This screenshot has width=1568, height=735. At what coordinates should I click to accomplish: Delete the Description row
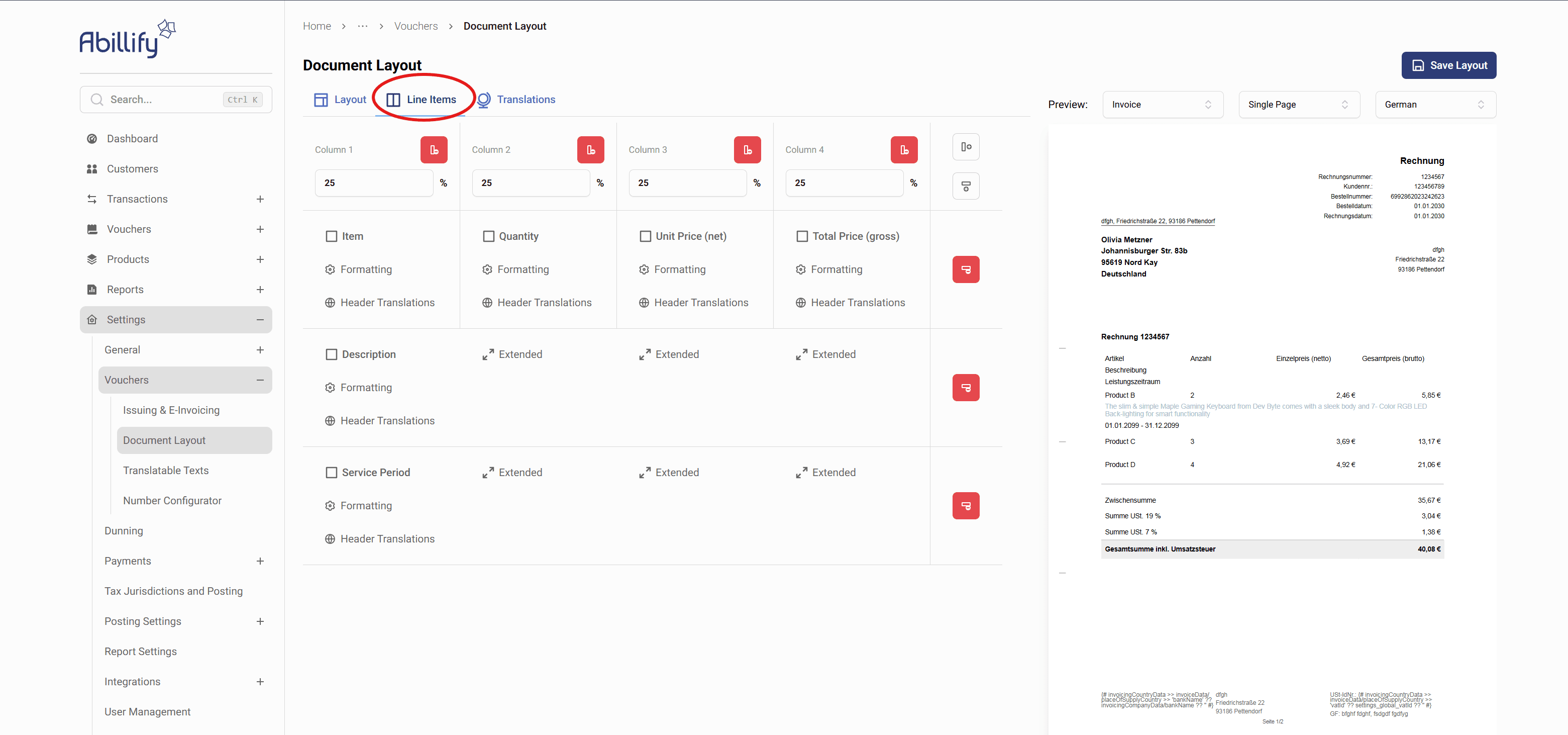pyautogui.click(x=966, y=387)
